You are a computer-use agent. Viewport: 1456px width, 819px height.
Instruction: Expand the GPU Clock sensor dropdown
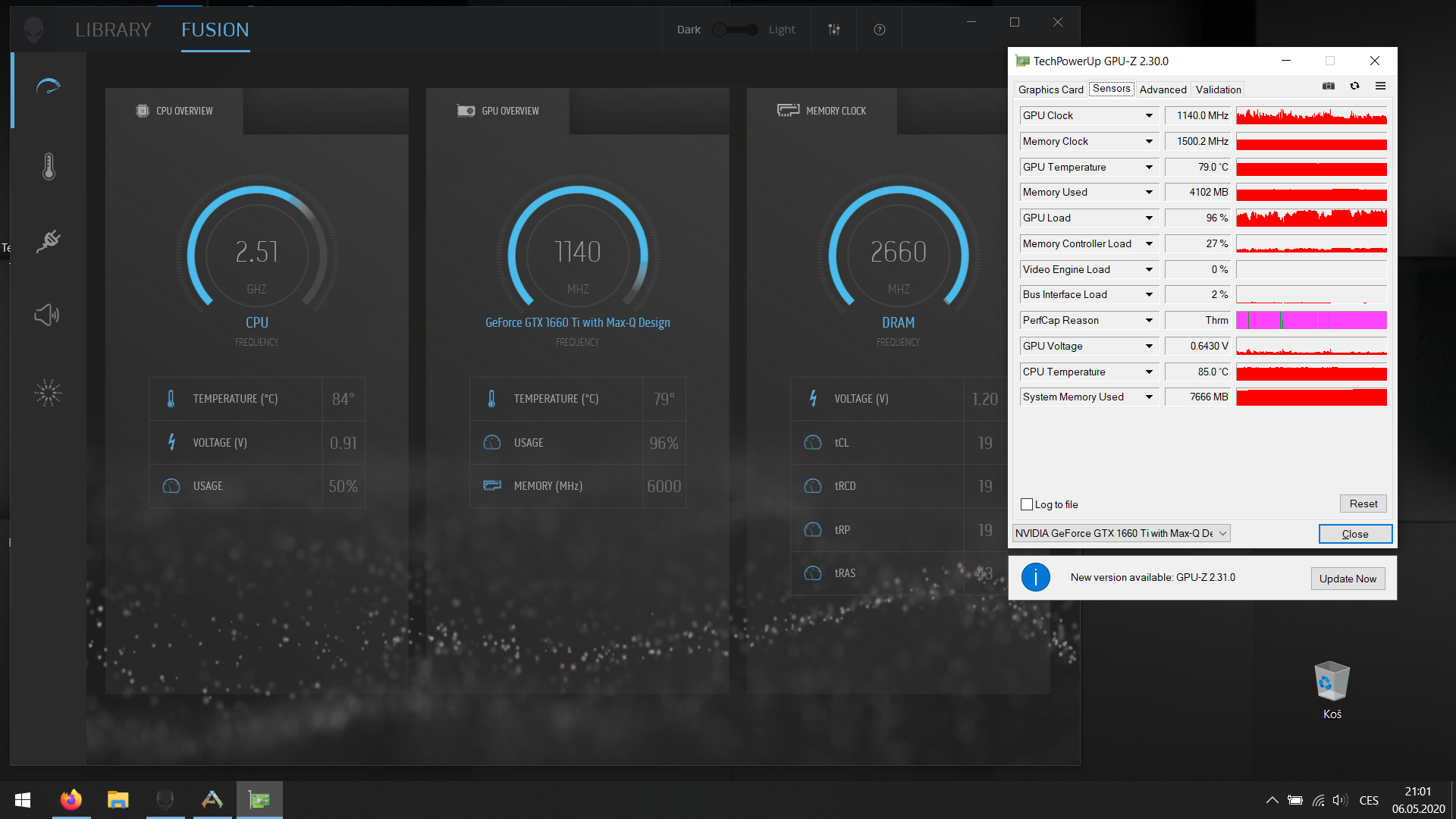point(1149,116)
